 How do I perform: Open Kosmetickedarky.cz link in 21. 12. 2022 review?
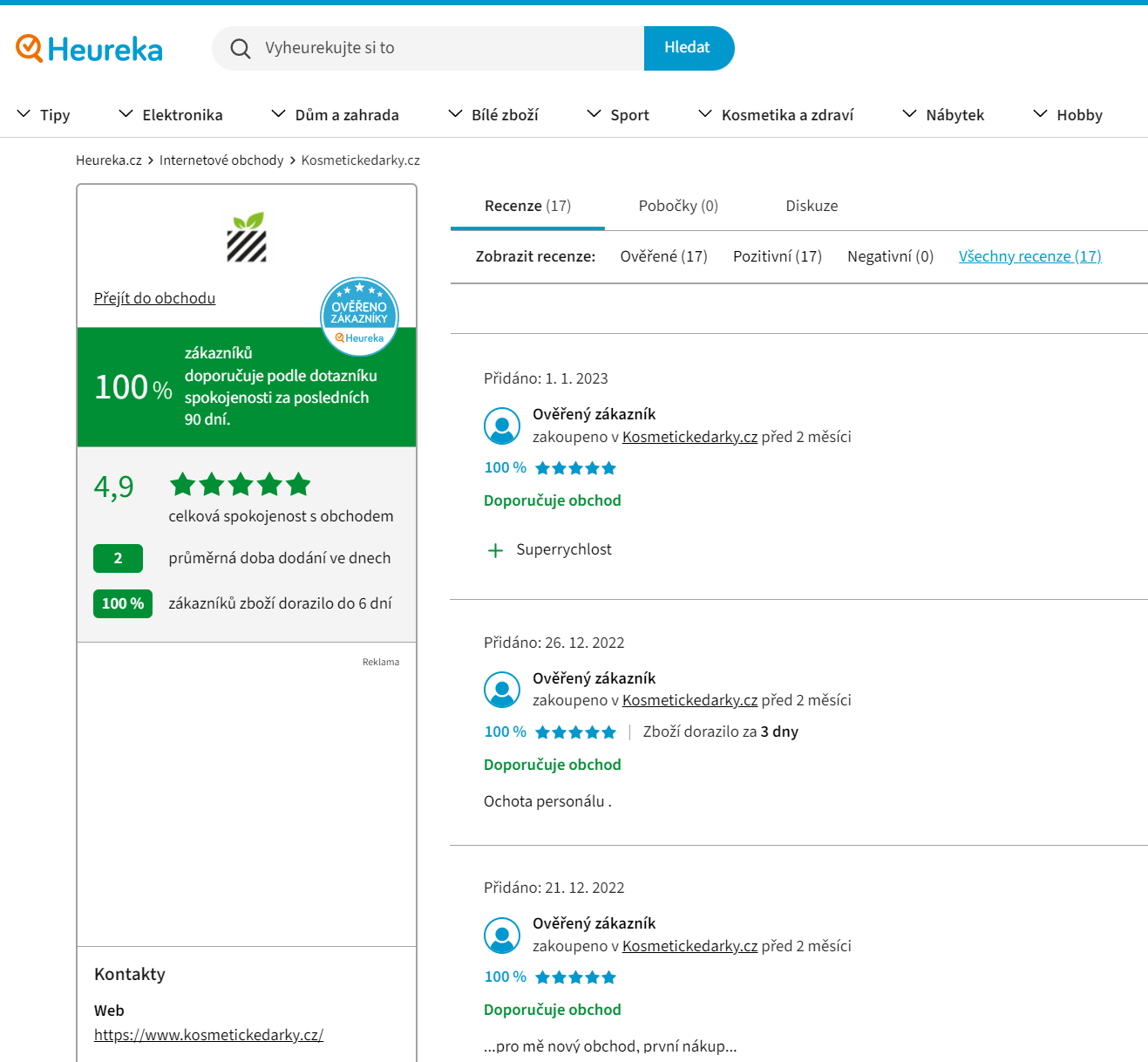click(x=689, y=946)
